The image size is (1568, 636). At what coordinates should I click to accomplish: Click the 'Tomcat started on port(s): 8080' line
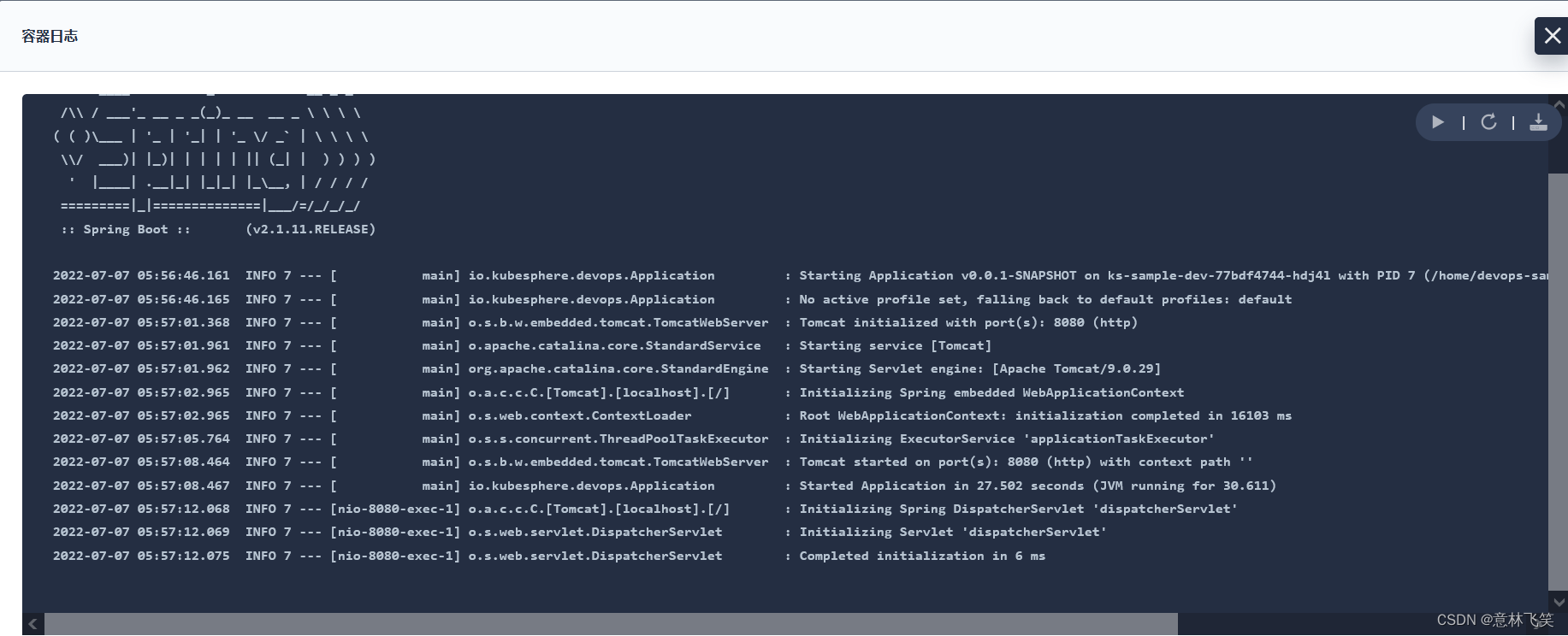click(653, 462)
